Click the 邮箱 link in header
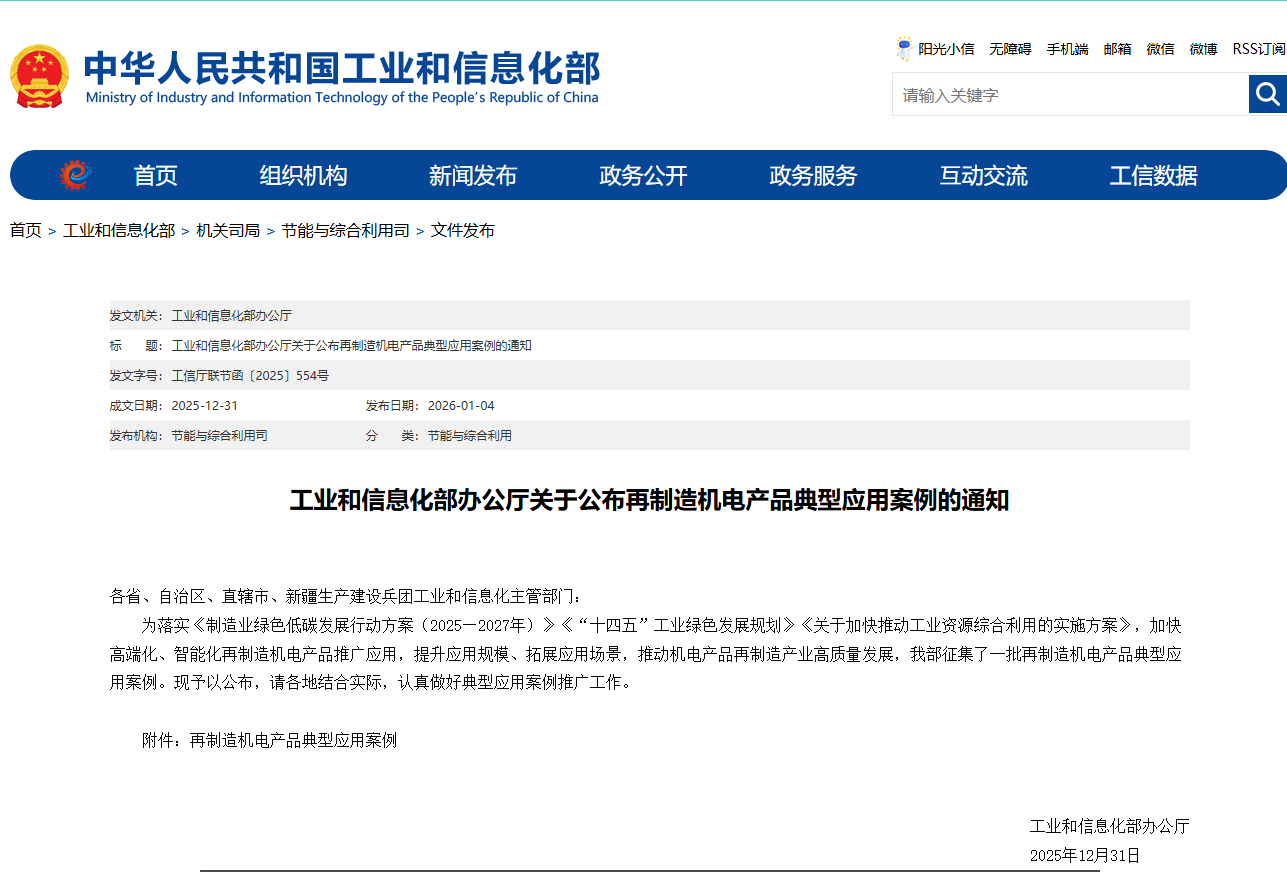This screenshot has width=1287, height=872. coord(1117,49)
